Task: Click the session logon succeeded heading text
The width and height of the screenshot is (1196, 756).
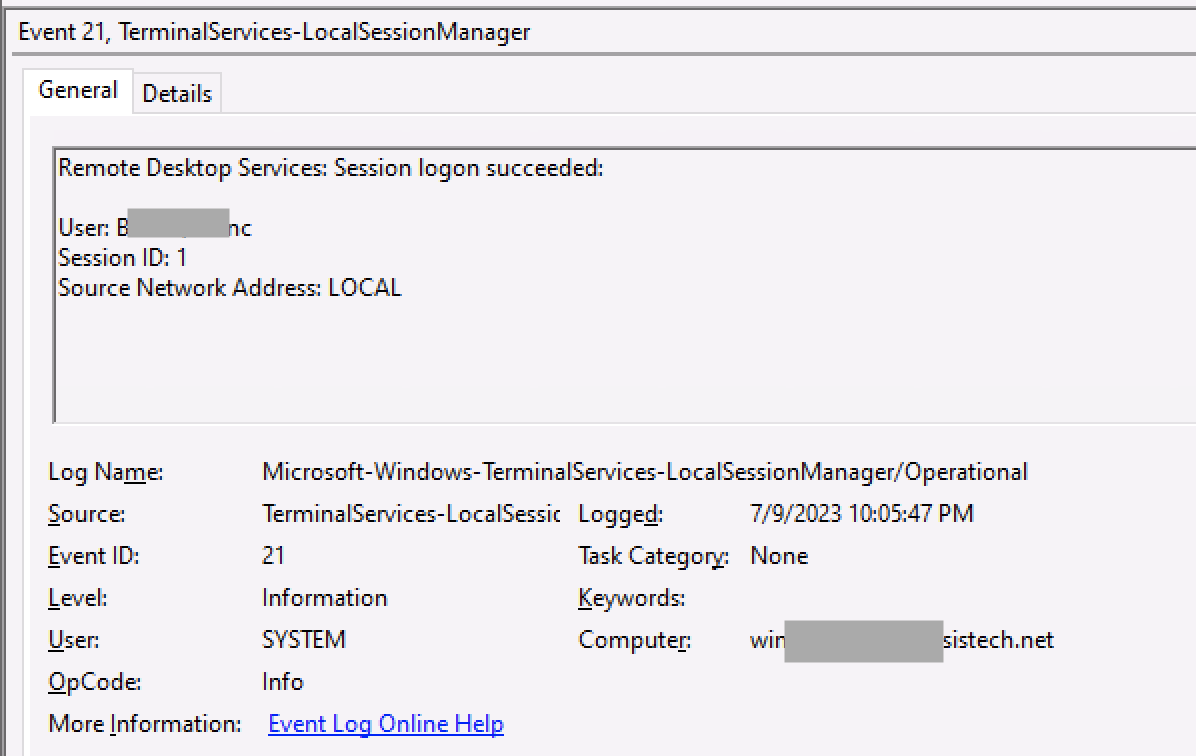Action: pos(332,168)
